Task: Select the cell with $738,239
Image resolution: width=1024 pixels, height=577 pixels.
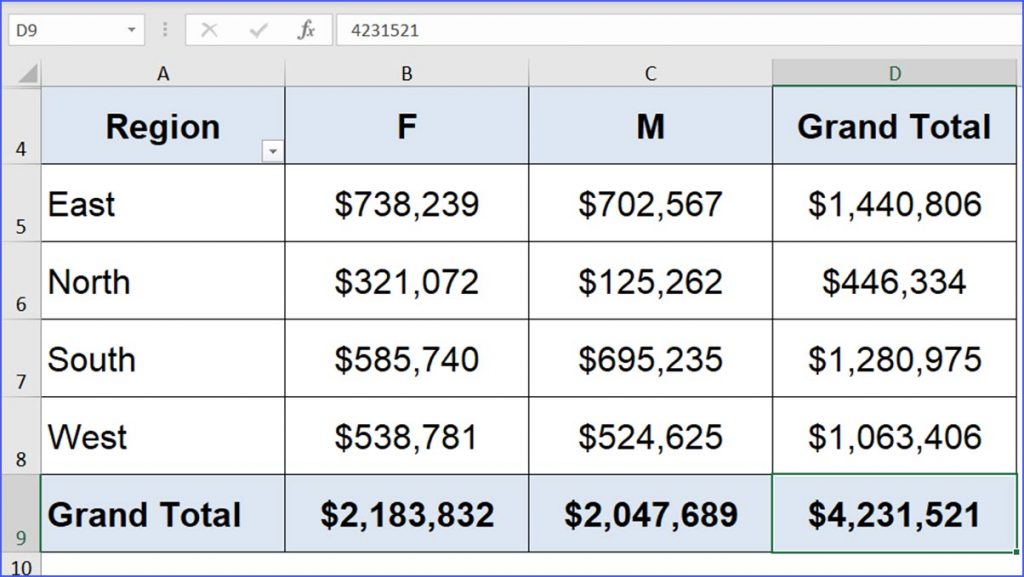Action: coord(407,203)
